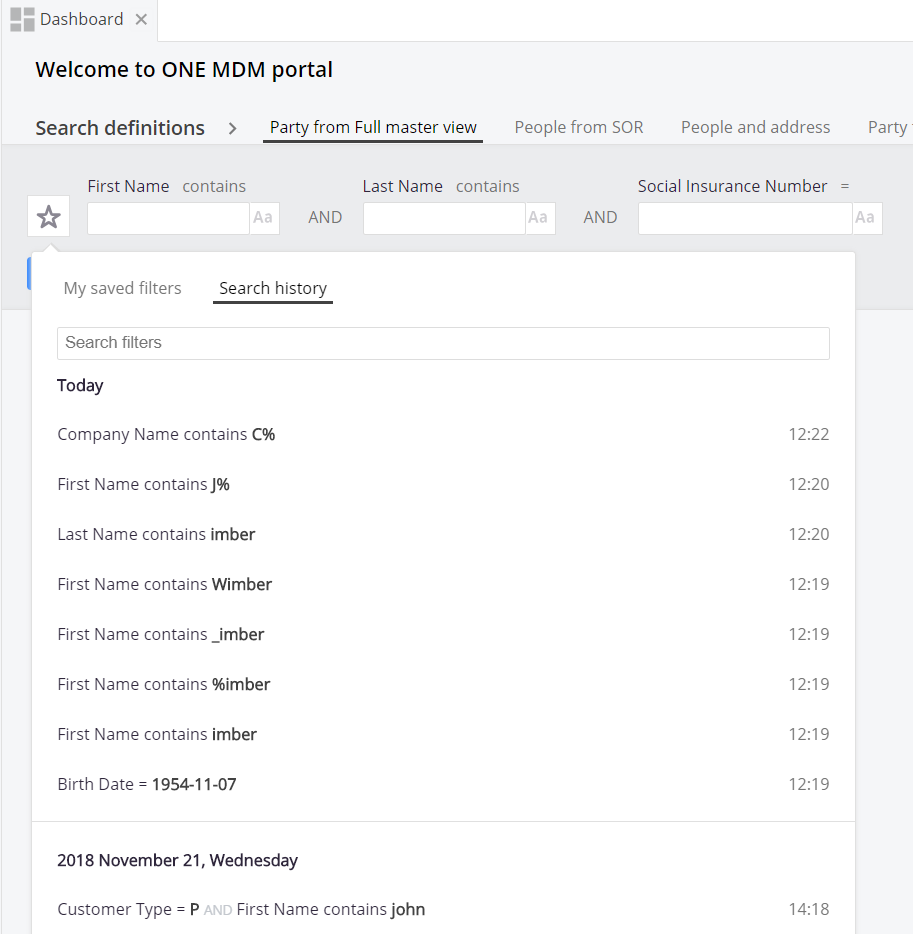Load 'Customer Type = P' search from November 21

(x=241, y=909)
